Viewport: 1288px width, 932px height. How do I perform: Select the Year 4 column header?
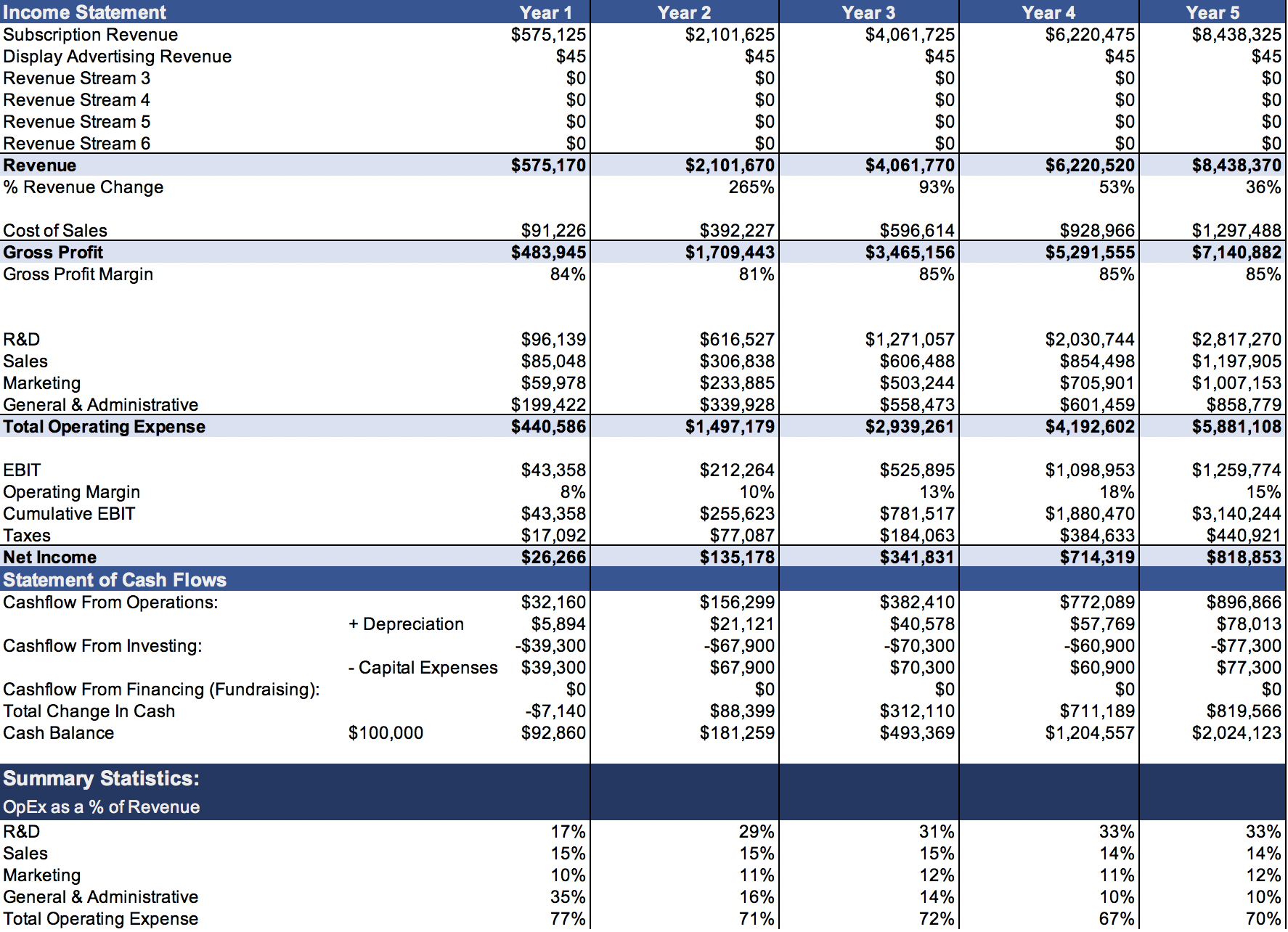tap(1048, 12)
